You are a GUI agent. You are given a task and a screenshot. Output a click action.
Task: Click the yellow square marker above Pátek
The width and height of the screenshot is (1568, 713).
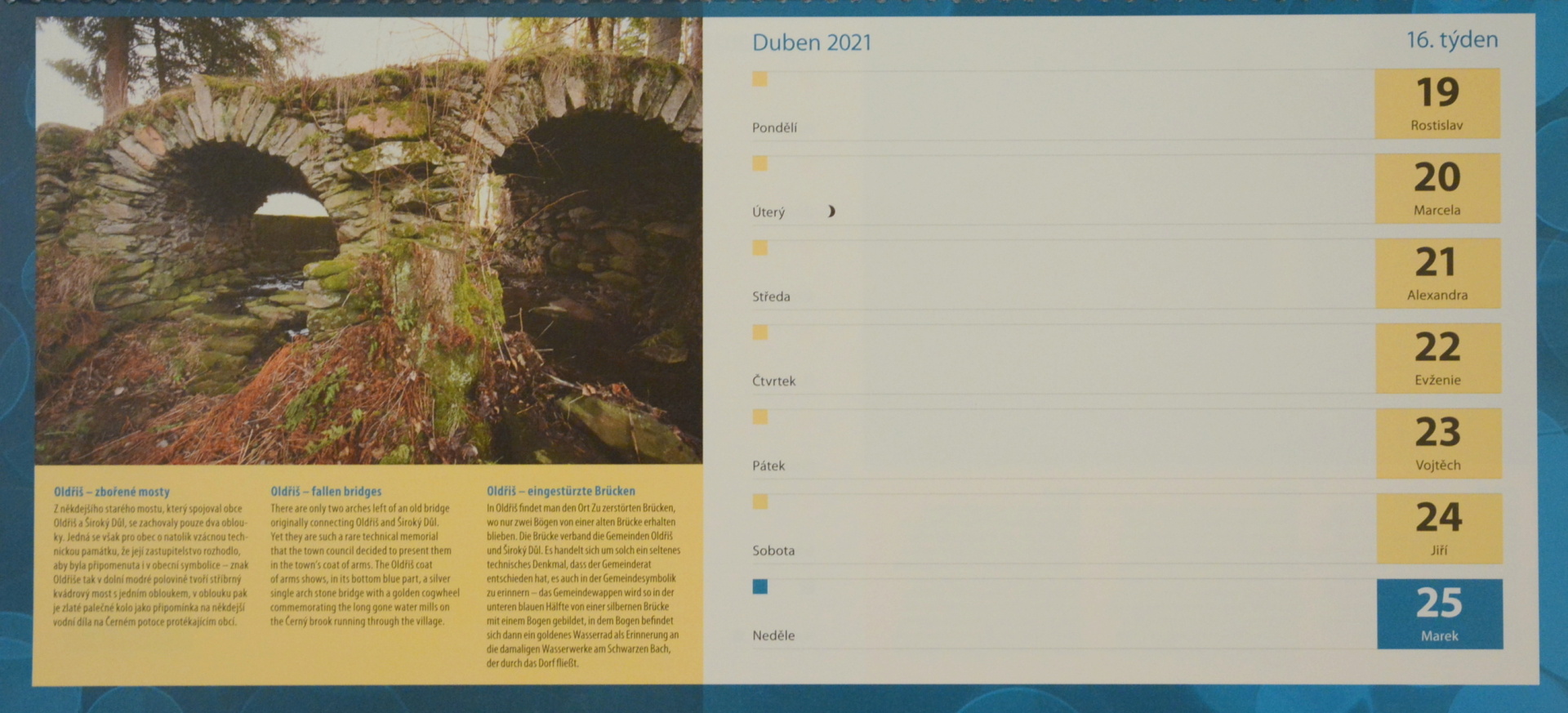pos(759,417)
